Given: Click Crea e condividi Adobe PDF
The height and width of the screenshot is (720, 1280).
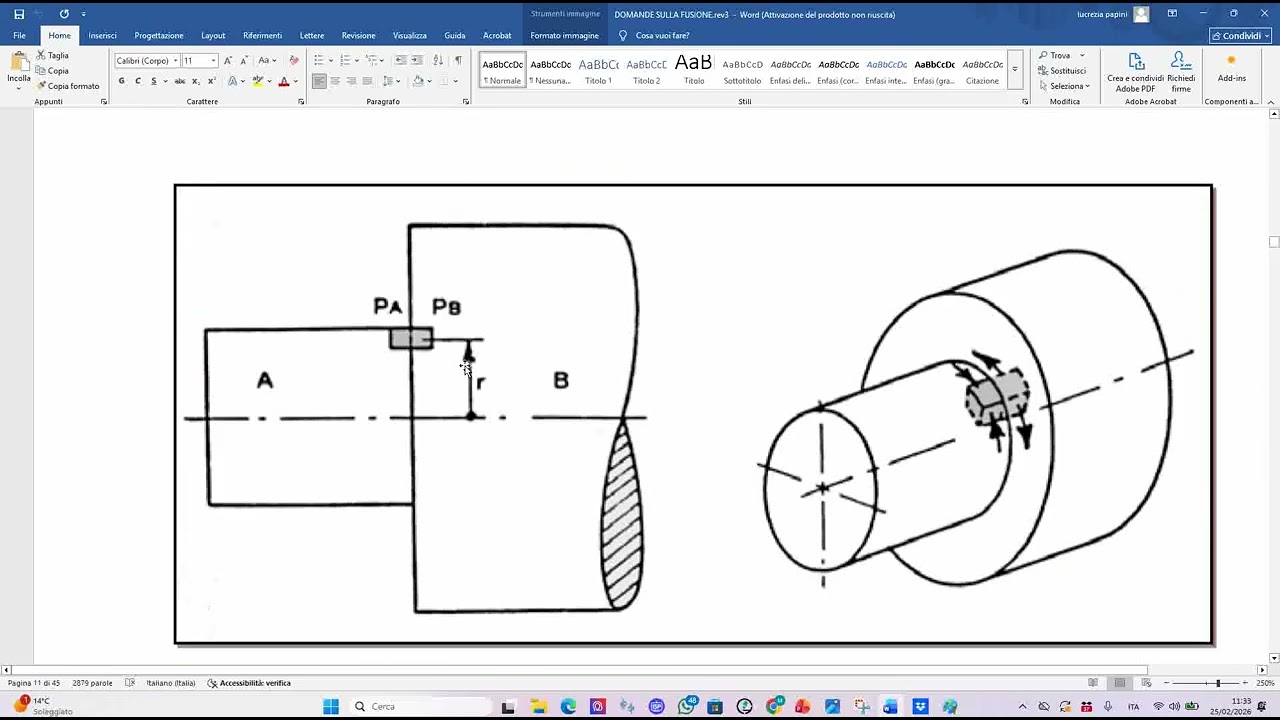Looking at the screenshot, I should pyautogui.click(x=1135, y=72).
